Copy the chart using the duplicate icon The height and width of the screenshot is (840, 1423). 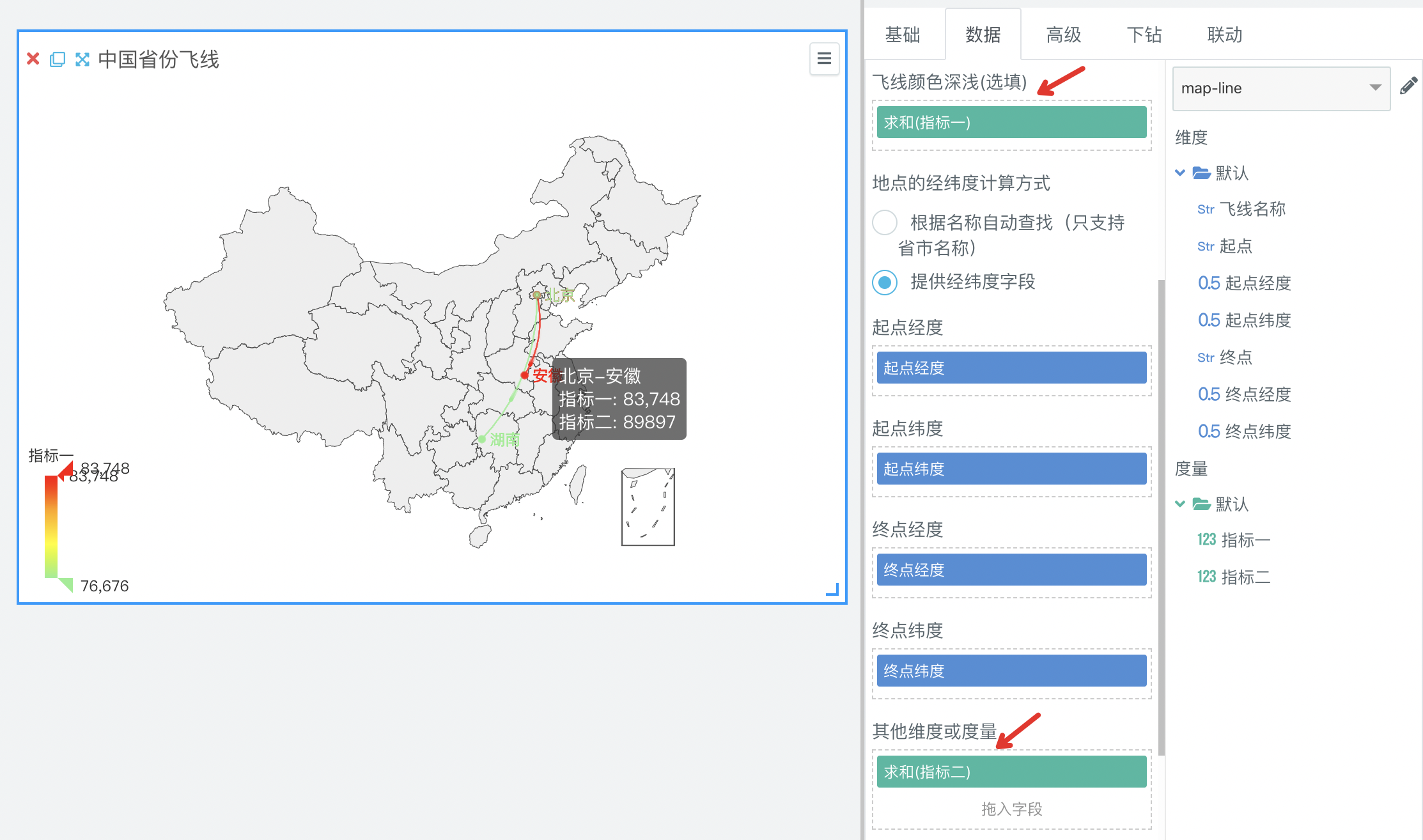point(58,59)
